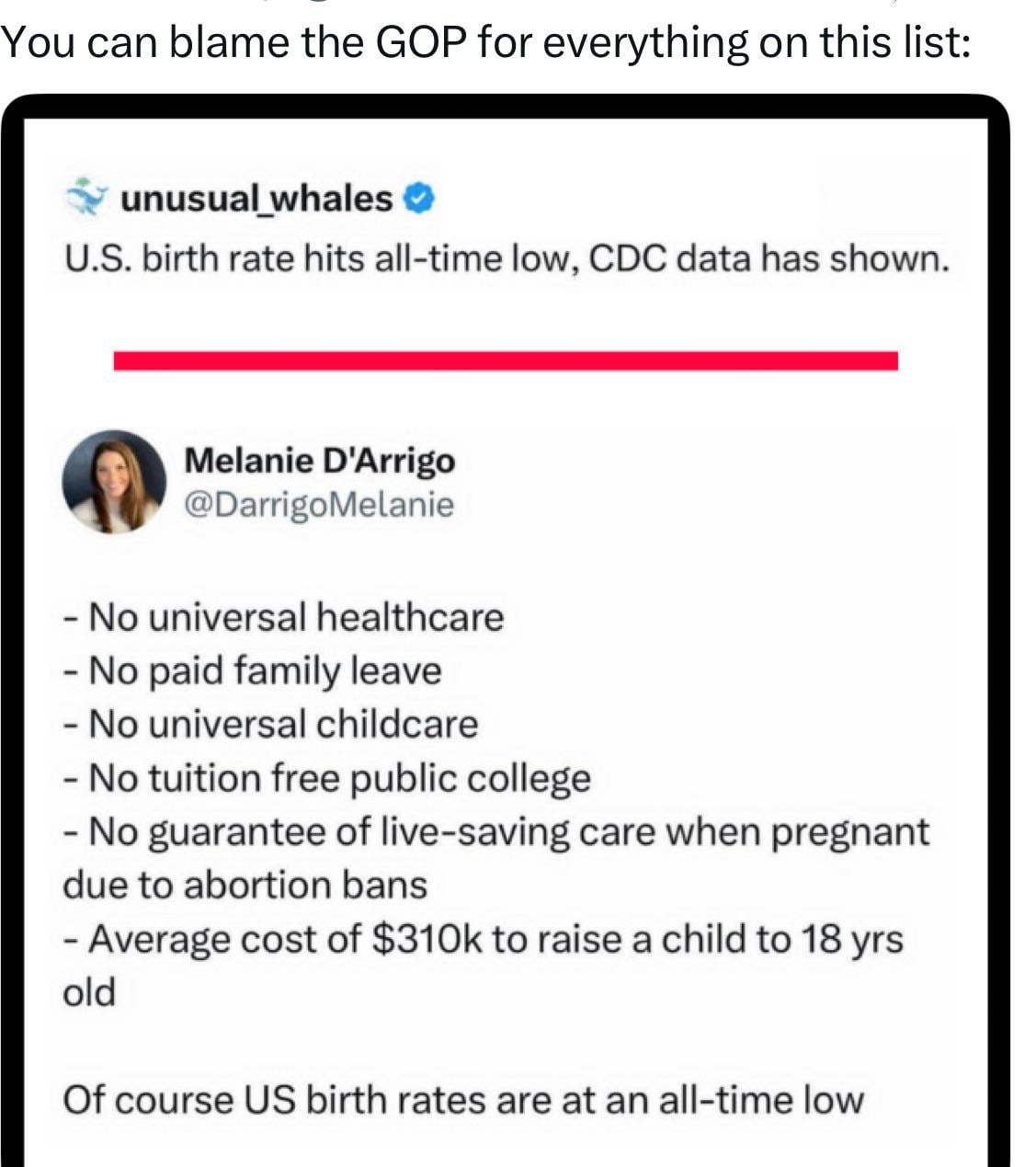
Task: Select the "No universal healthcare" line
Action: coord(283,616)
